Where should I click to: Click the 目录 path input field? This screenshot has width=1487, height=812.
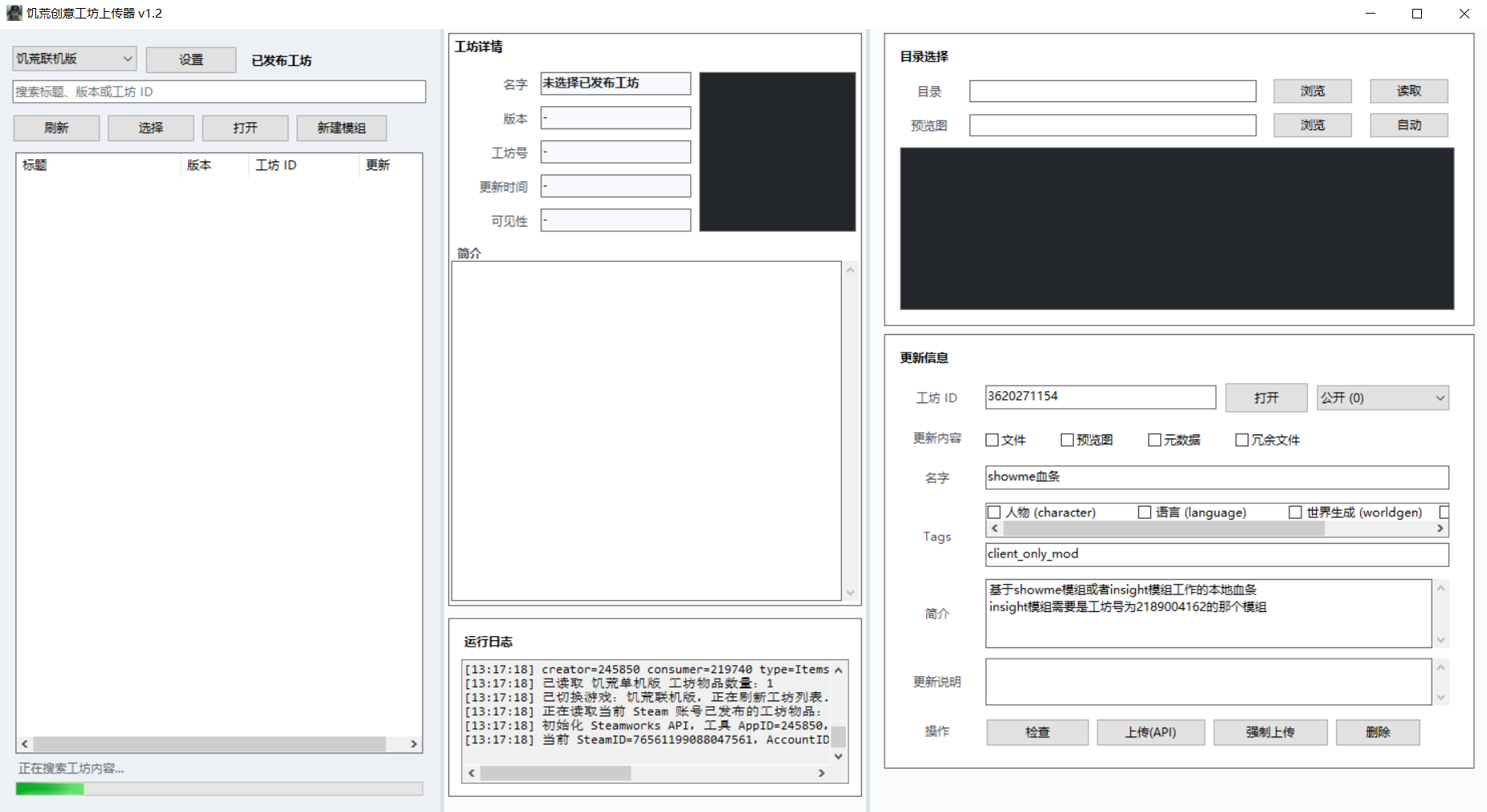(1113, 92)
